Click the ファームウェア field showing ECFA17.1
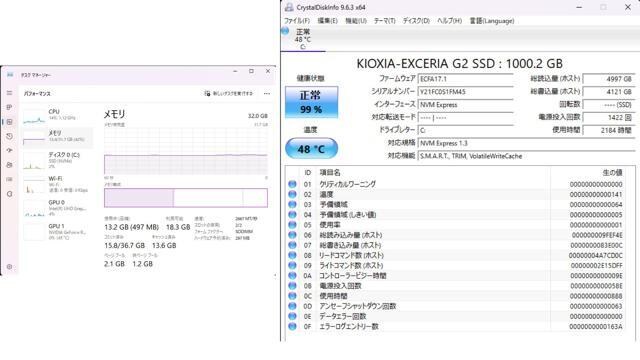The width and height of the screenshot is (640, 360). [x=466, y=79]
